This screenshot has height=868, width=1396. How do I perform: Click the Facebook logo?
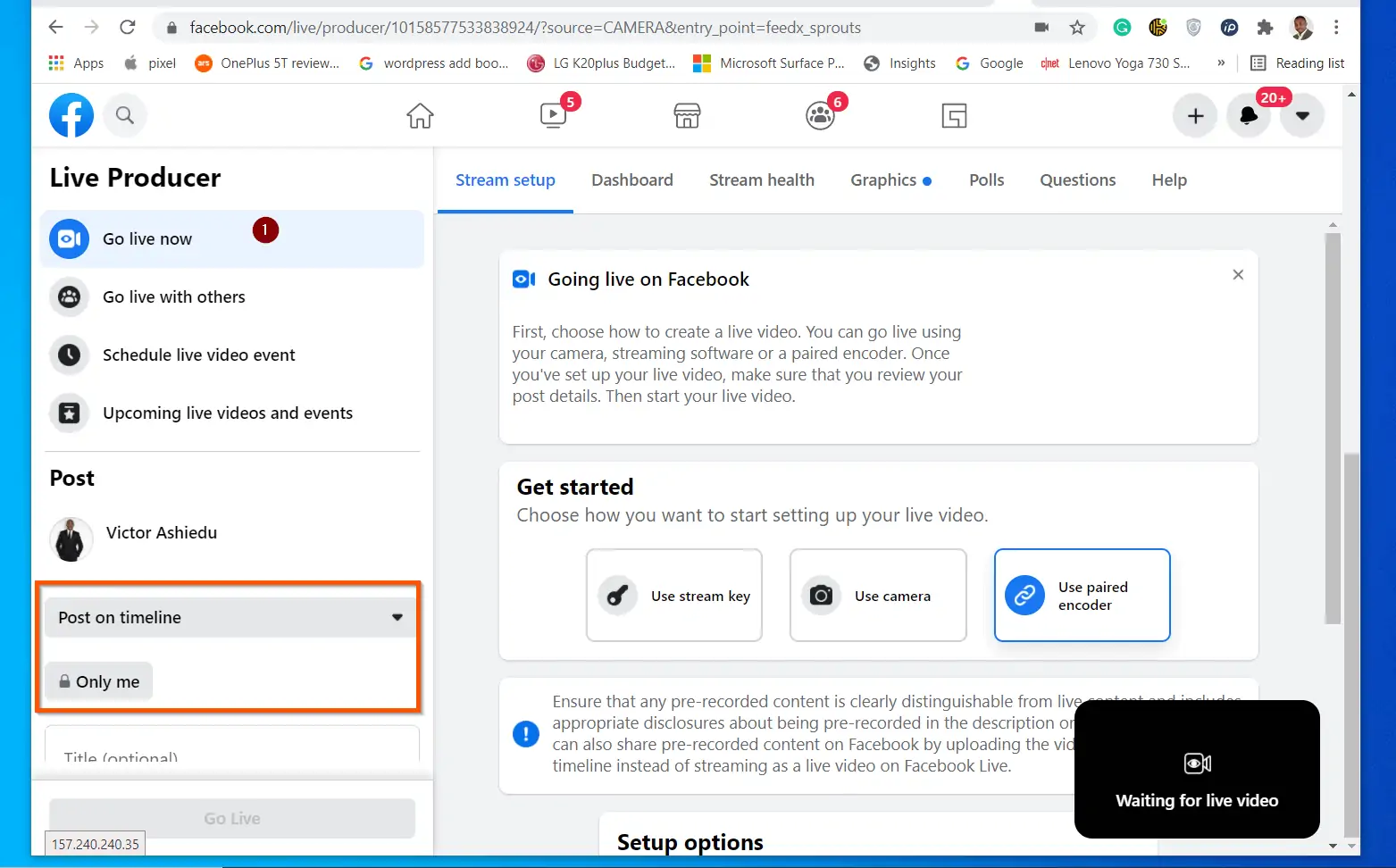[x=71, y=115]
